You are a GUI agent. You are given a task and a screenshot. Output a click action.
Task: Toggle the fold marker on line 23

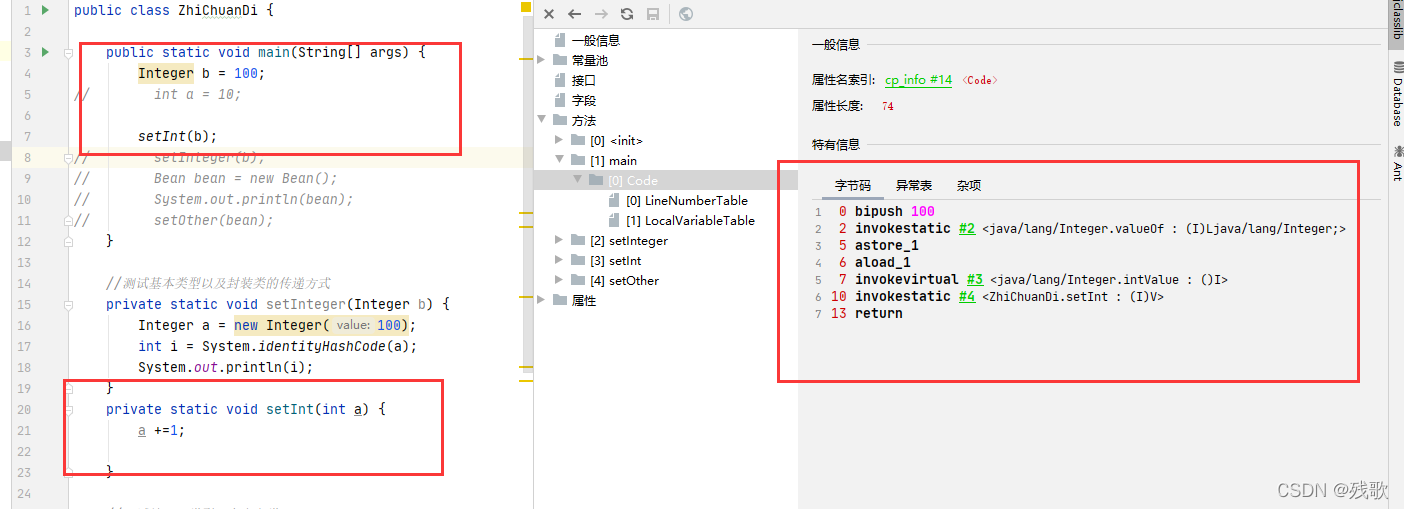pyautogui.click(x=67, y=472)
